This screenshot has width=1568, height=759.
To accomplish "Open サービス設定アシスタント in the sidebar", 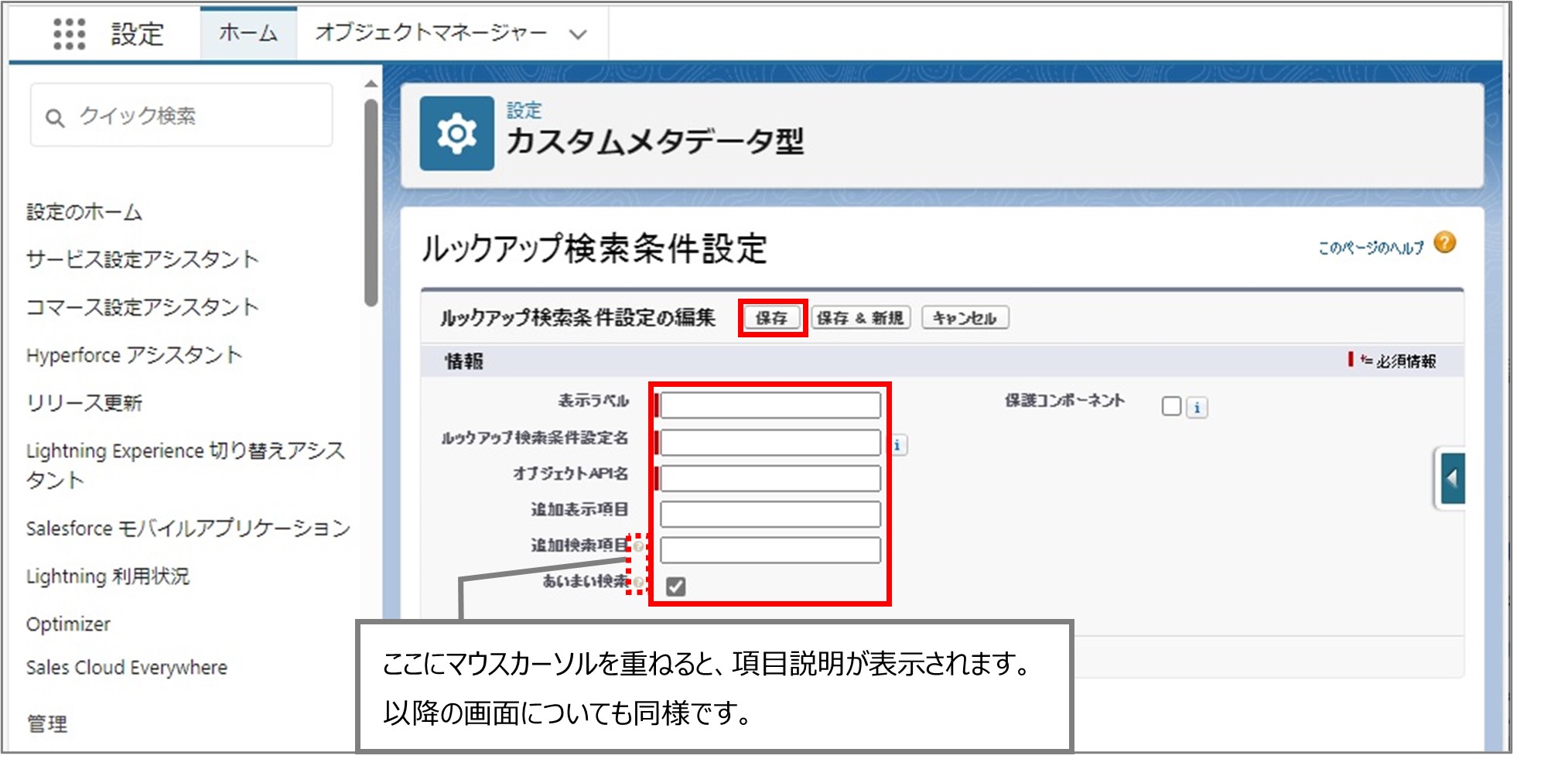I will coord(142,259).
